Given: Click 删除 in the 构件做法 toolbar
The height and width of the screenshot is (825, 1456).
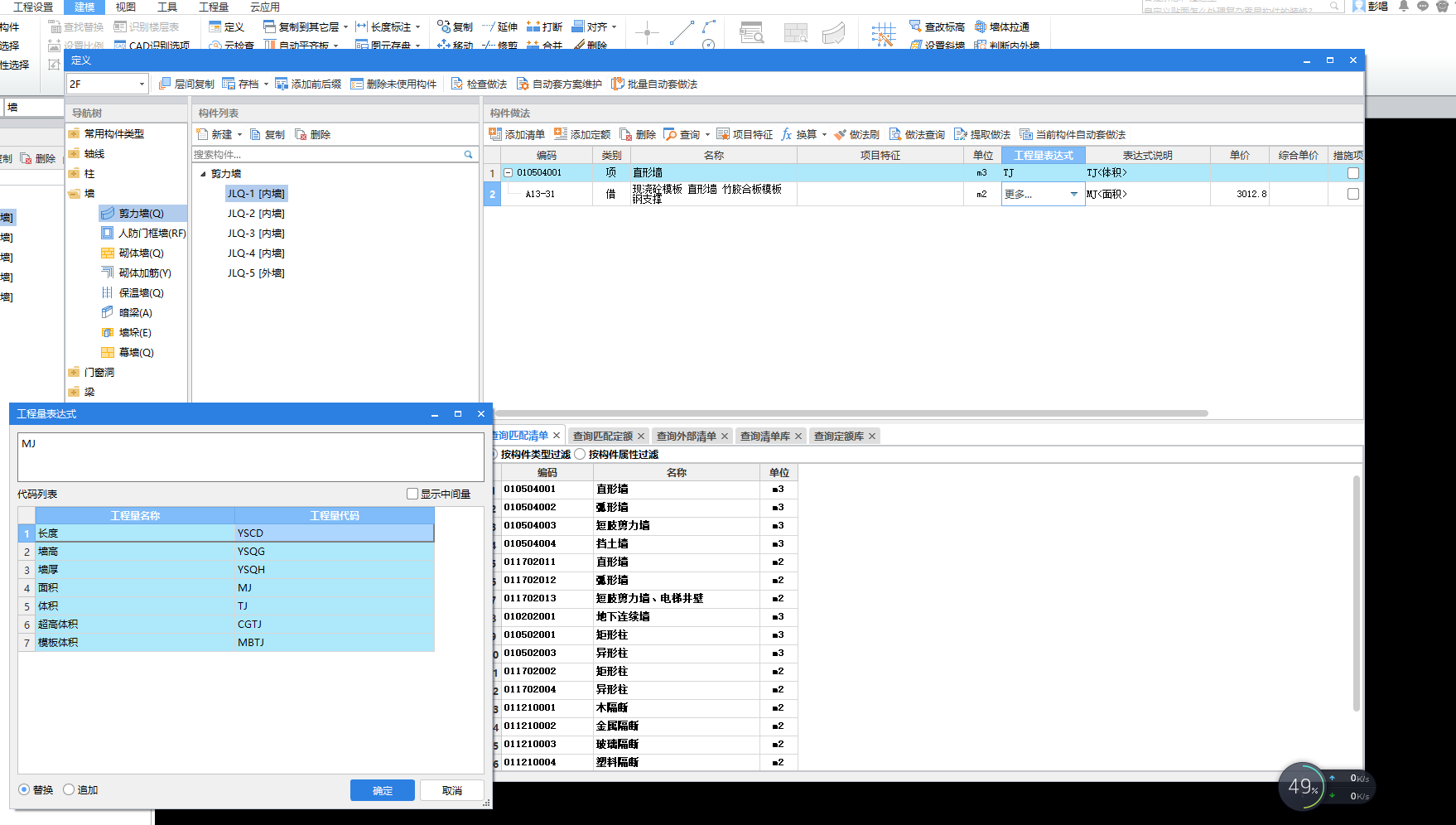Looking at the screenshot, I should [638, 134].
